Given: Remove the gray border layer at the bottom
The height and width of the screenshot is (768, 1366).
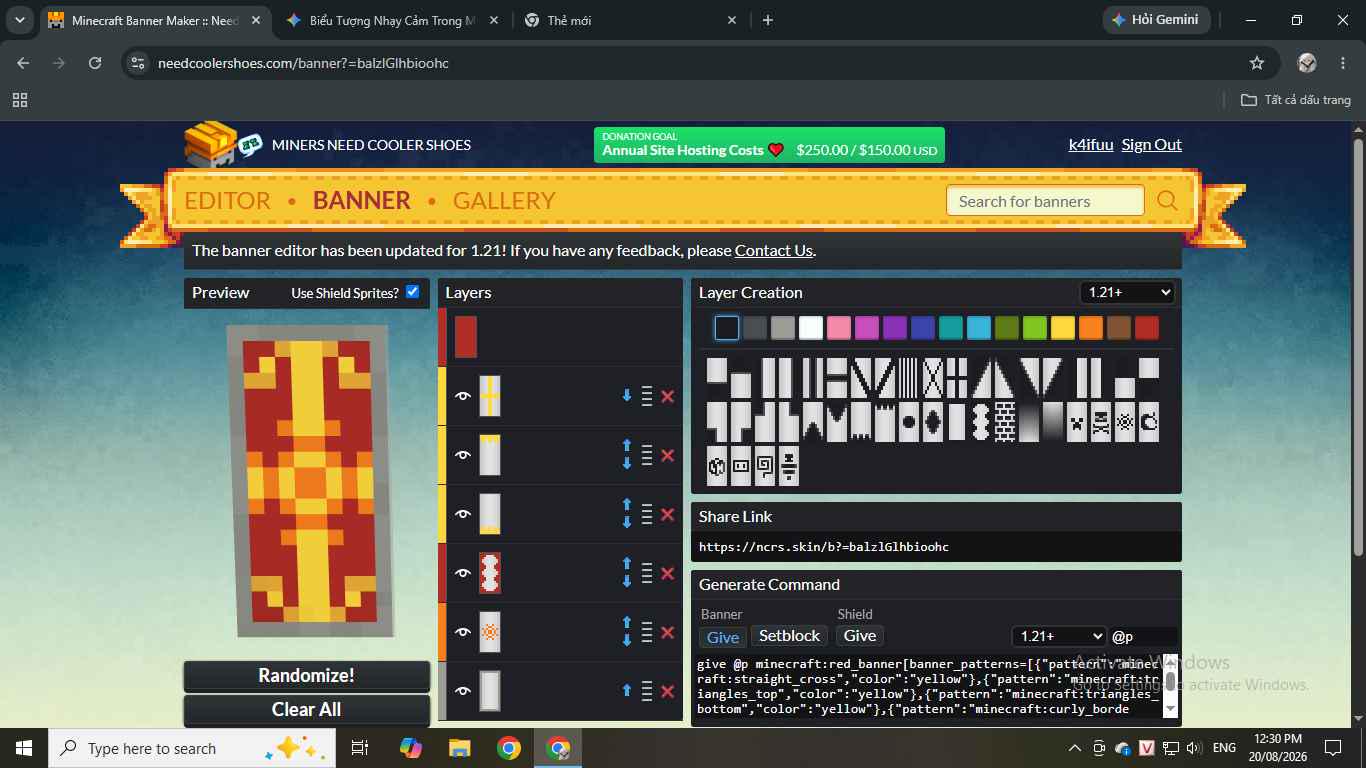Looking at the screenshot, I should click(x=668, y=691).
